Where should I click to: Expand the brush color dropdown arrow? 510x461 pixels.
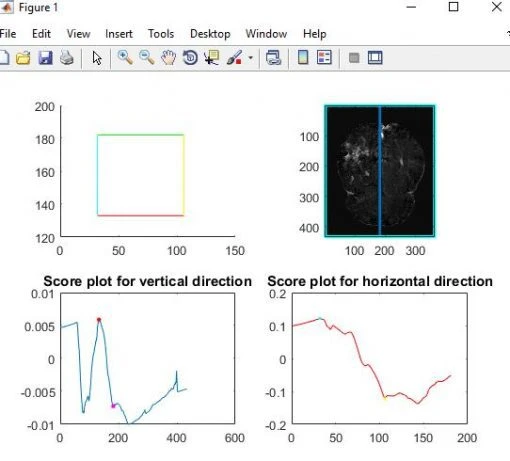tap(251, 58)
